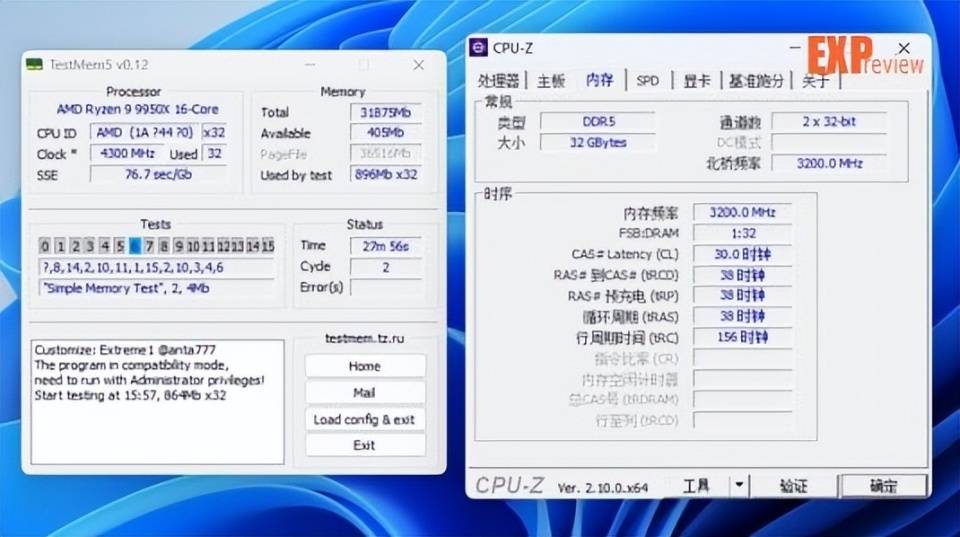The image size is (960, 537).
Task: Click the Used threads field showing 32
Action: click(x=214, y=153)
